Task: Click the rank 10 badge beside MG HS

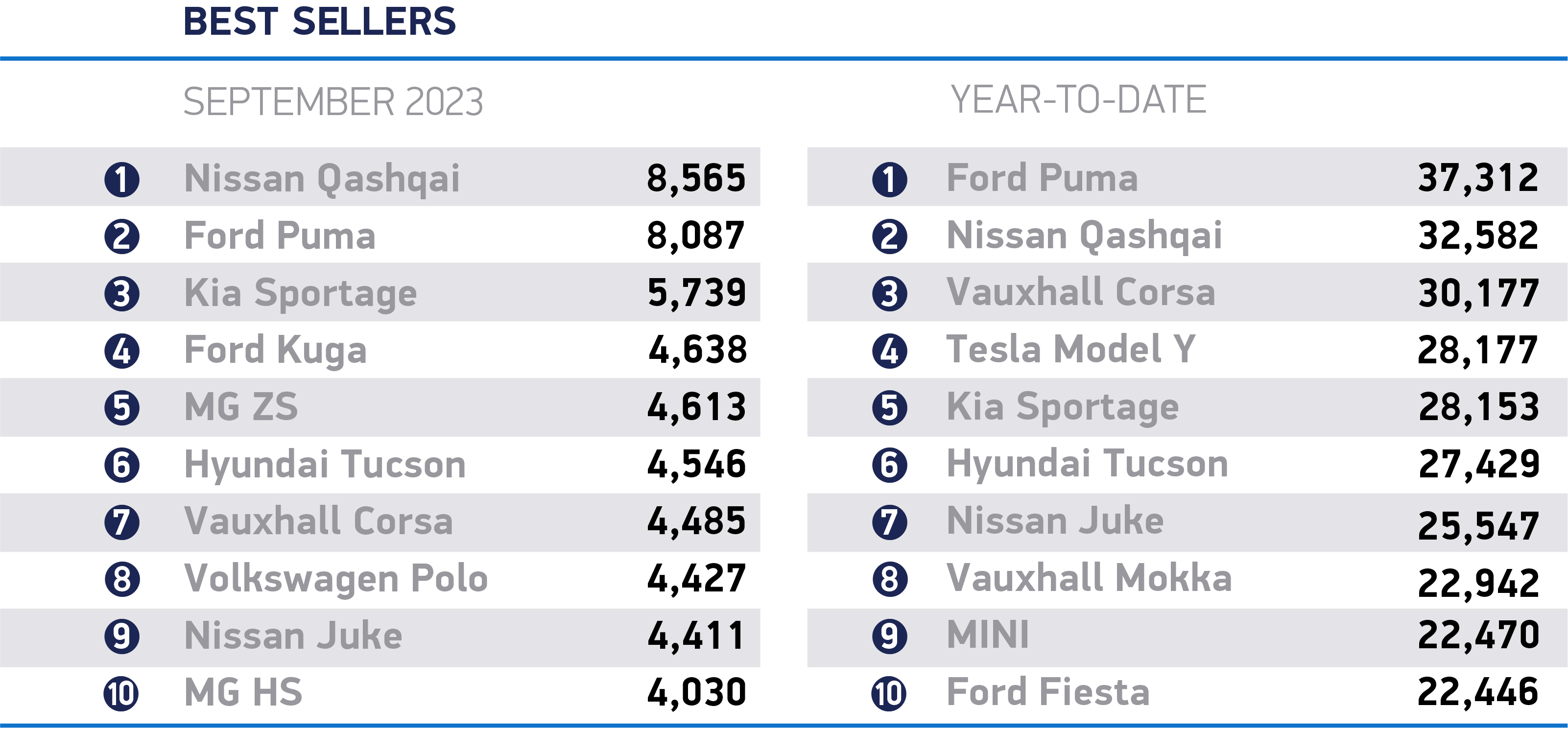Action: tap(122, 693)
